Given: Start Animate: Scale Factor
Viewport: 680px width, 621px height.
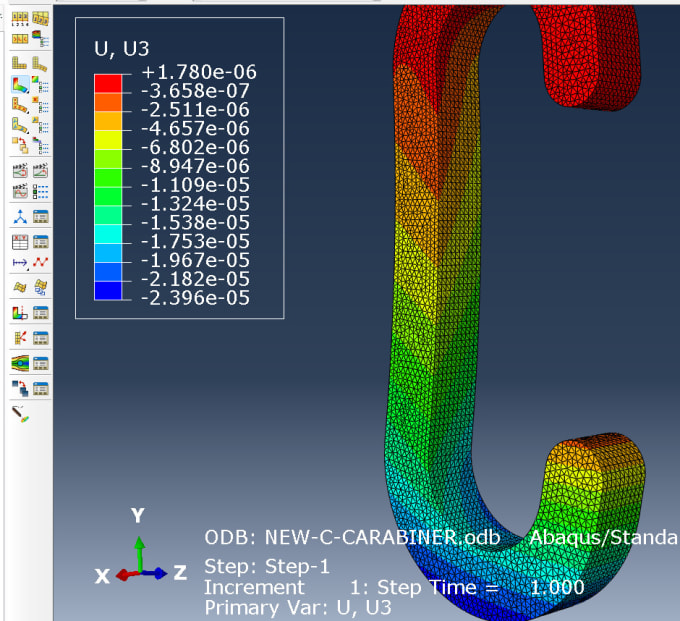Looking at the screenshot, I should click(20, 170).
